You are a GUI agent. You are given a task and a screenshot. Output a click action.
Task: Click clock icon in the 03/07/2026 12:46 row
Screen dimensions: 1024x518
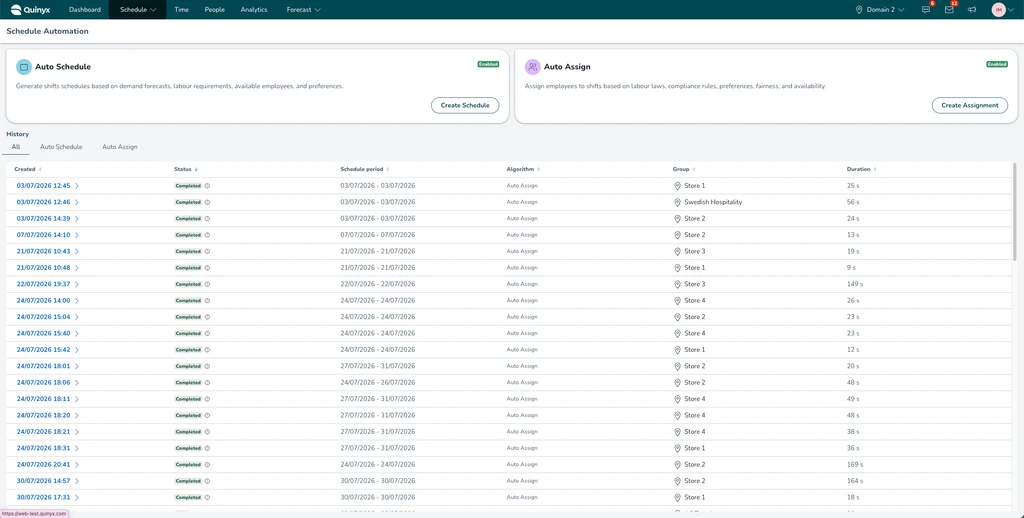tap(207, 202)
